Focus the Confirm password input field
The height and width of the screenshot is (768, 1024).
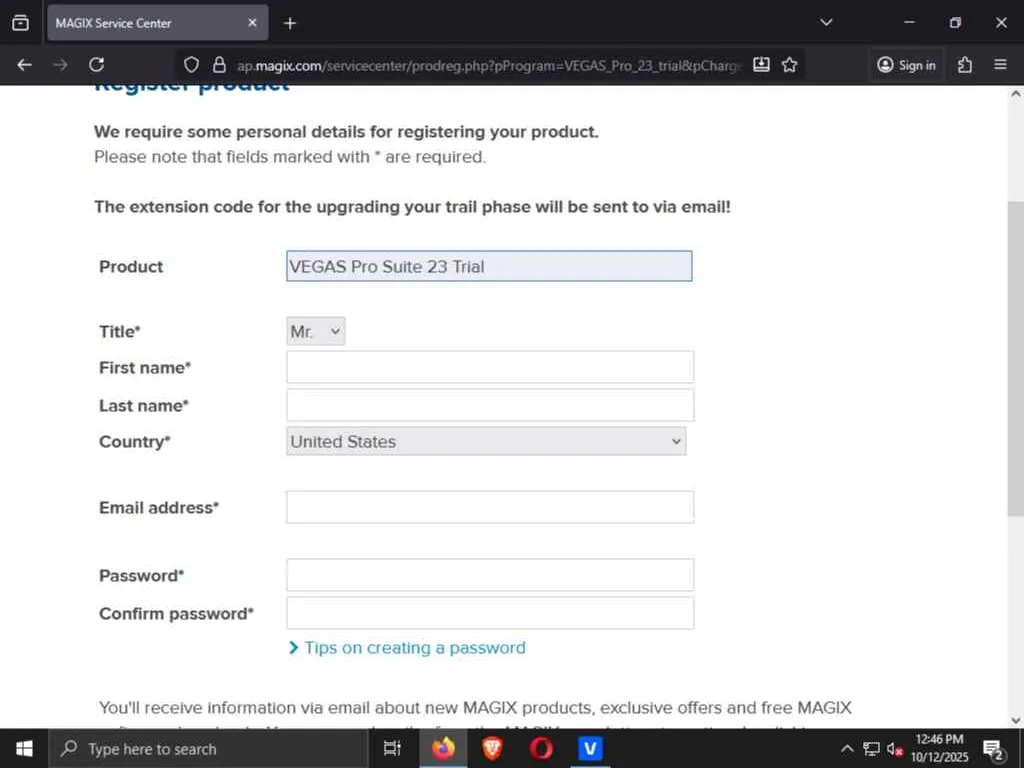pos(490,613)
